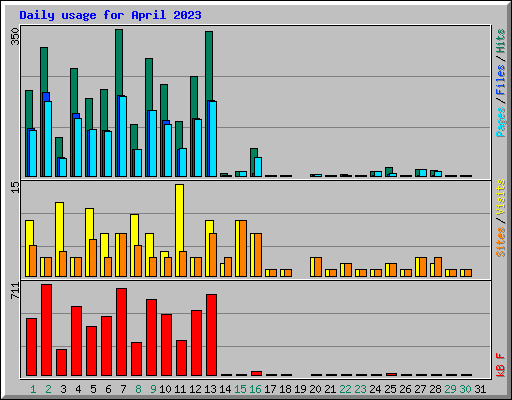This screenshot has width=512, height=400.
Task: Click day label 27 on the x-axis
Action: click(420, 389)
